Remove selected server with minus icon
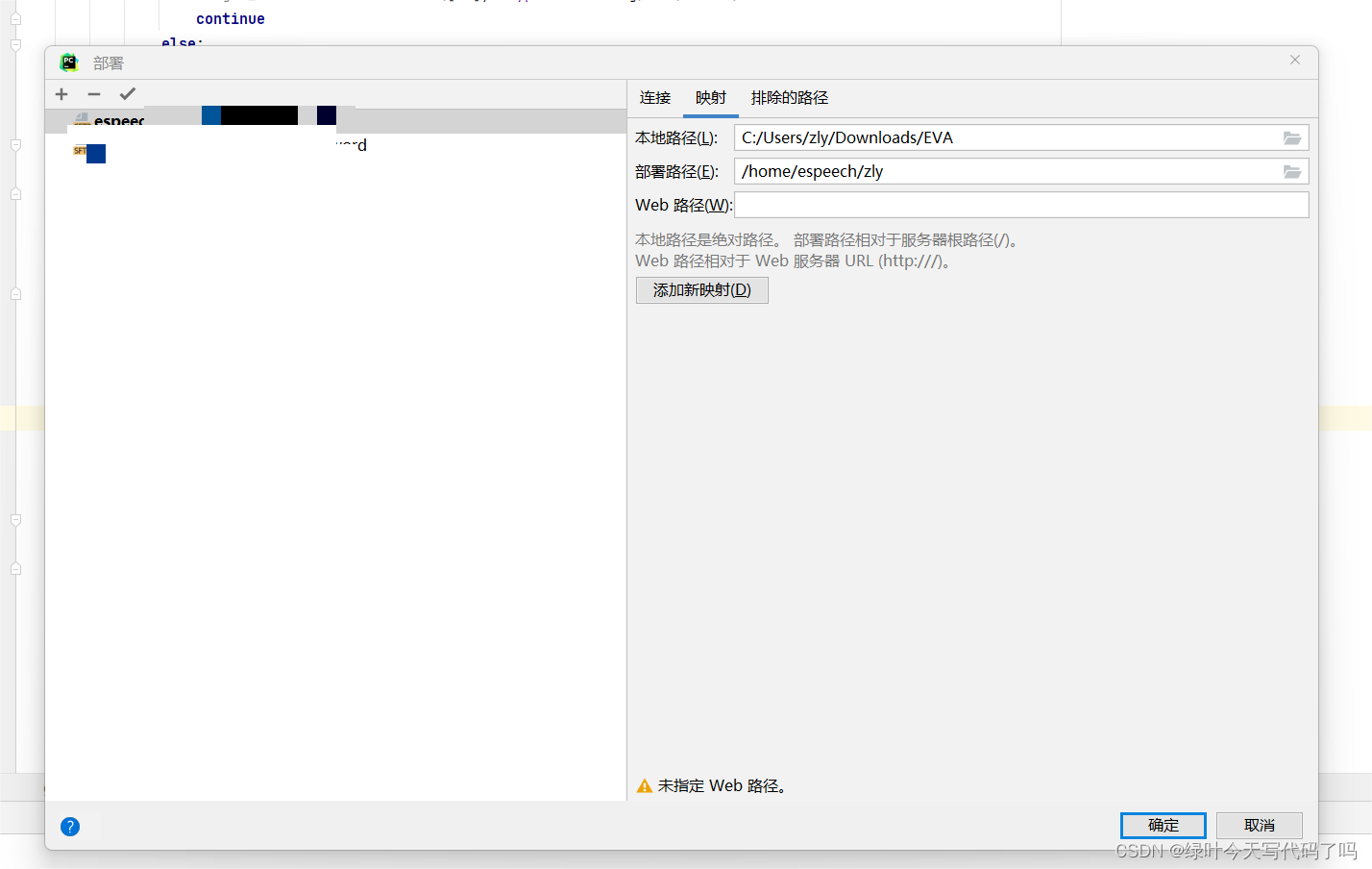This screenshot has width=1372, height=869. [94, 94]
